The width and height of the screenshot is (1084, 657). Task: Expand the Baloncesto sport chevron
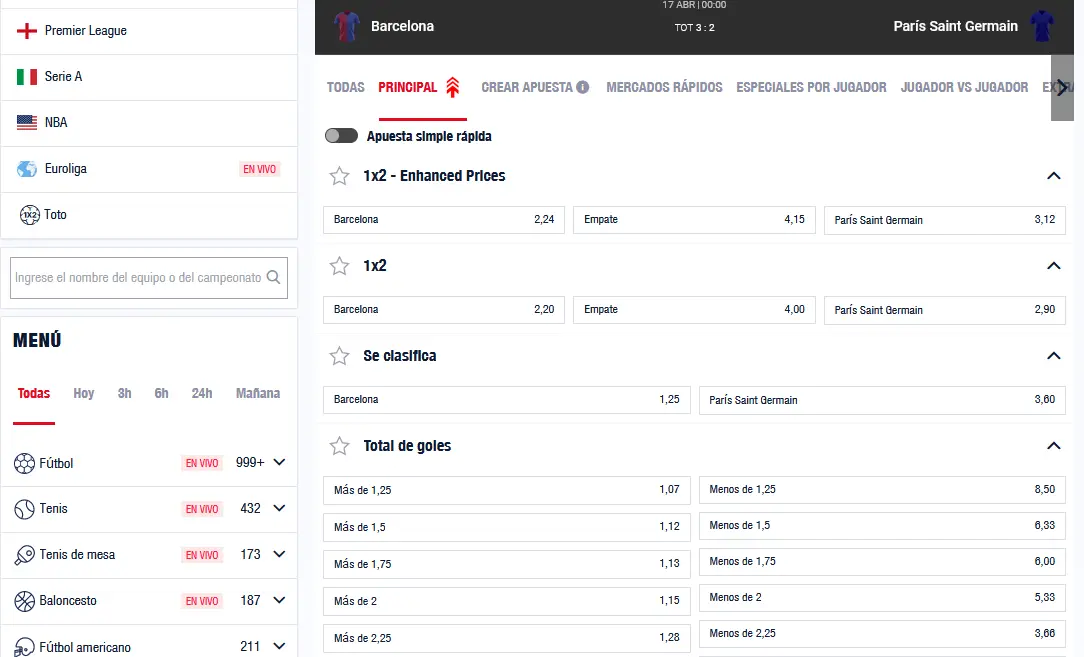pyautogui.click(x=279, y=600)
